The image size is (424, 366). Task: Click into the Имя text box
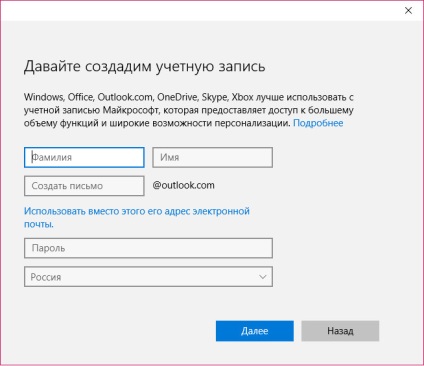pyautogui.click(x=213, y=157)
